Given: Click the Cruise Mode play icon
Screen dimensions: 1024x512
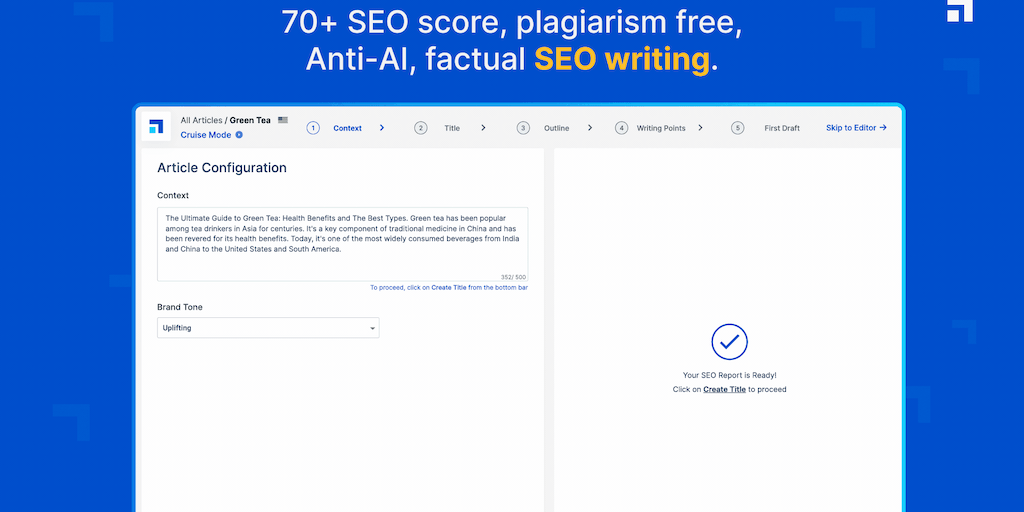Looking at the screenshot, I should [x=239, y=135].
